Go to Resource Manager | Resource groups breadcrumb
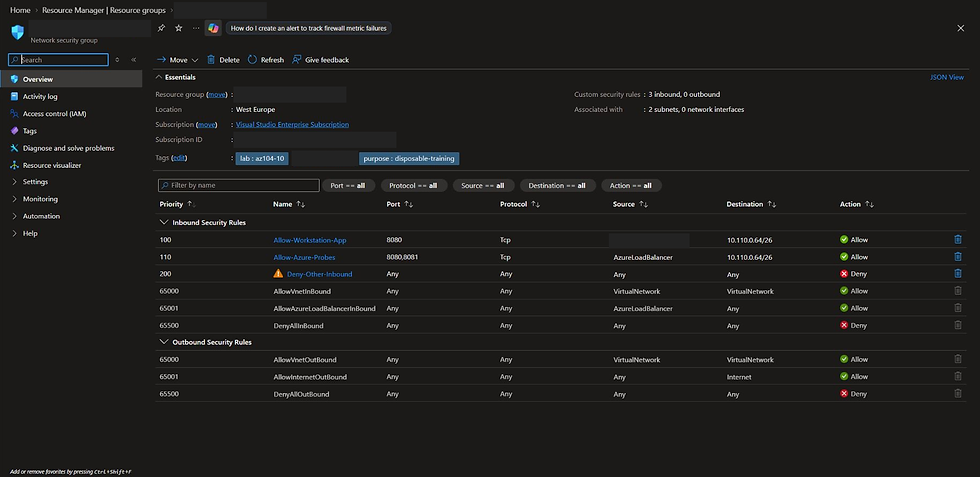980x477 pixels. (104, 11)
